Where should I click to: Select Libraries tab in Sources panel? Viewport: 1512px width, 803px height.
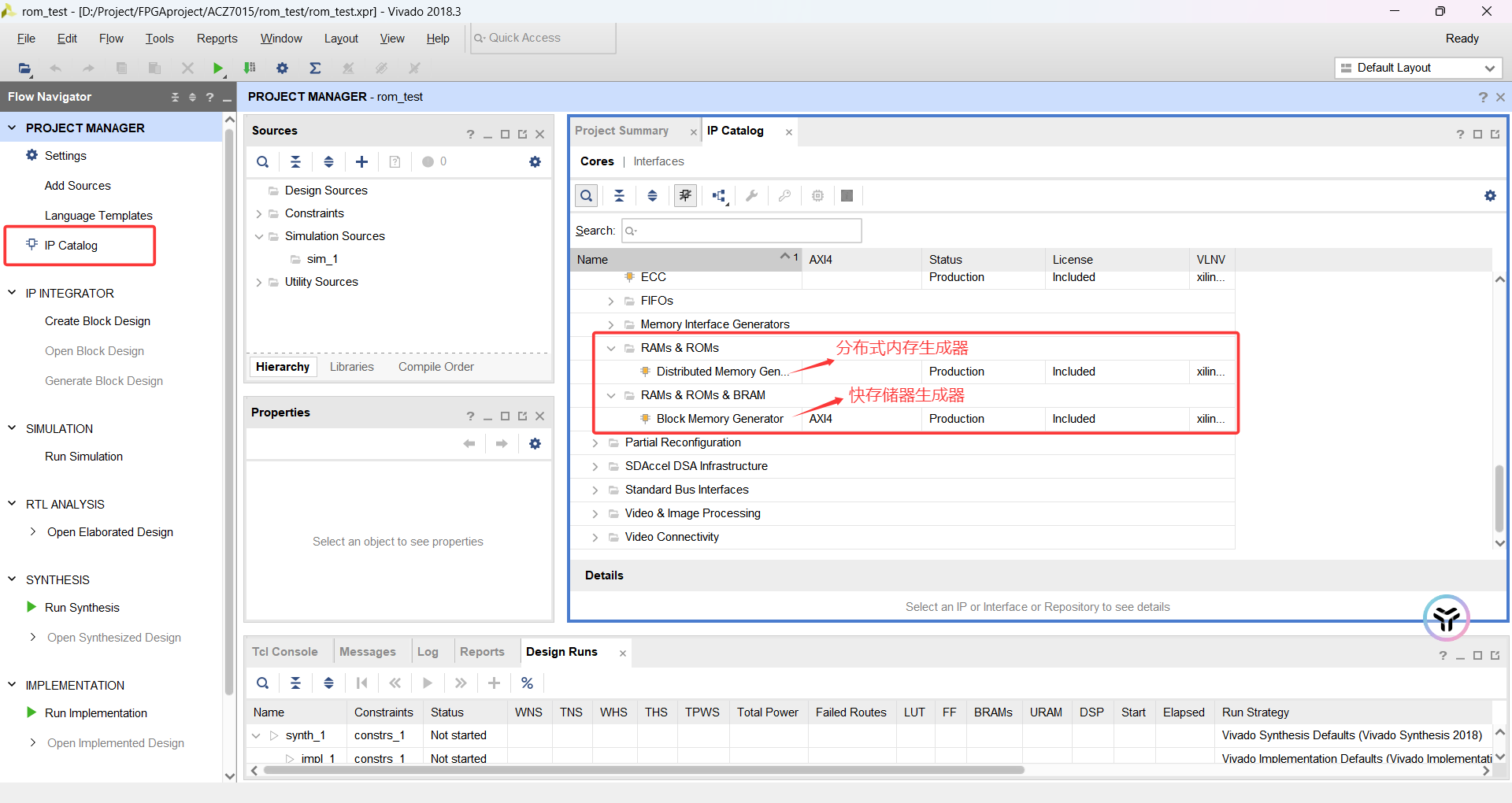pos(351,367)
